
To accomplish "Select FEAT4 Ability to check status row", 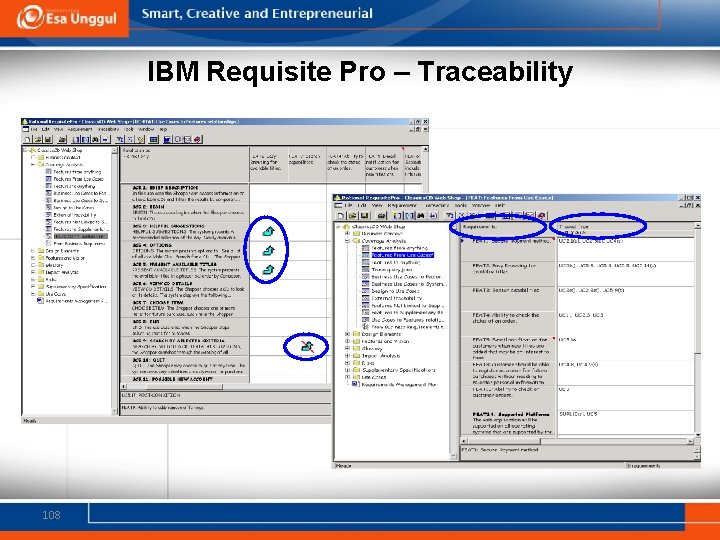I will pyautogui.click(x=507, y=324).
